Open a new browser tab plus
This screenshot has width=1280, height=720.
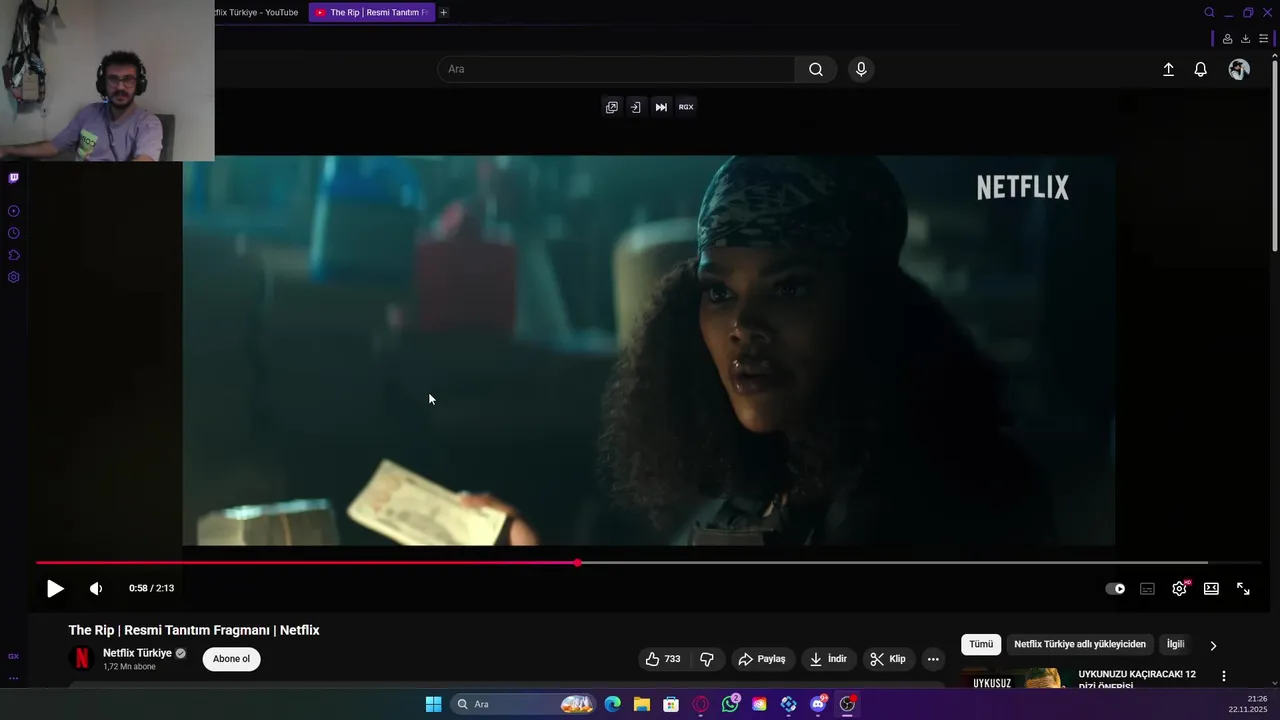(443, 12)
